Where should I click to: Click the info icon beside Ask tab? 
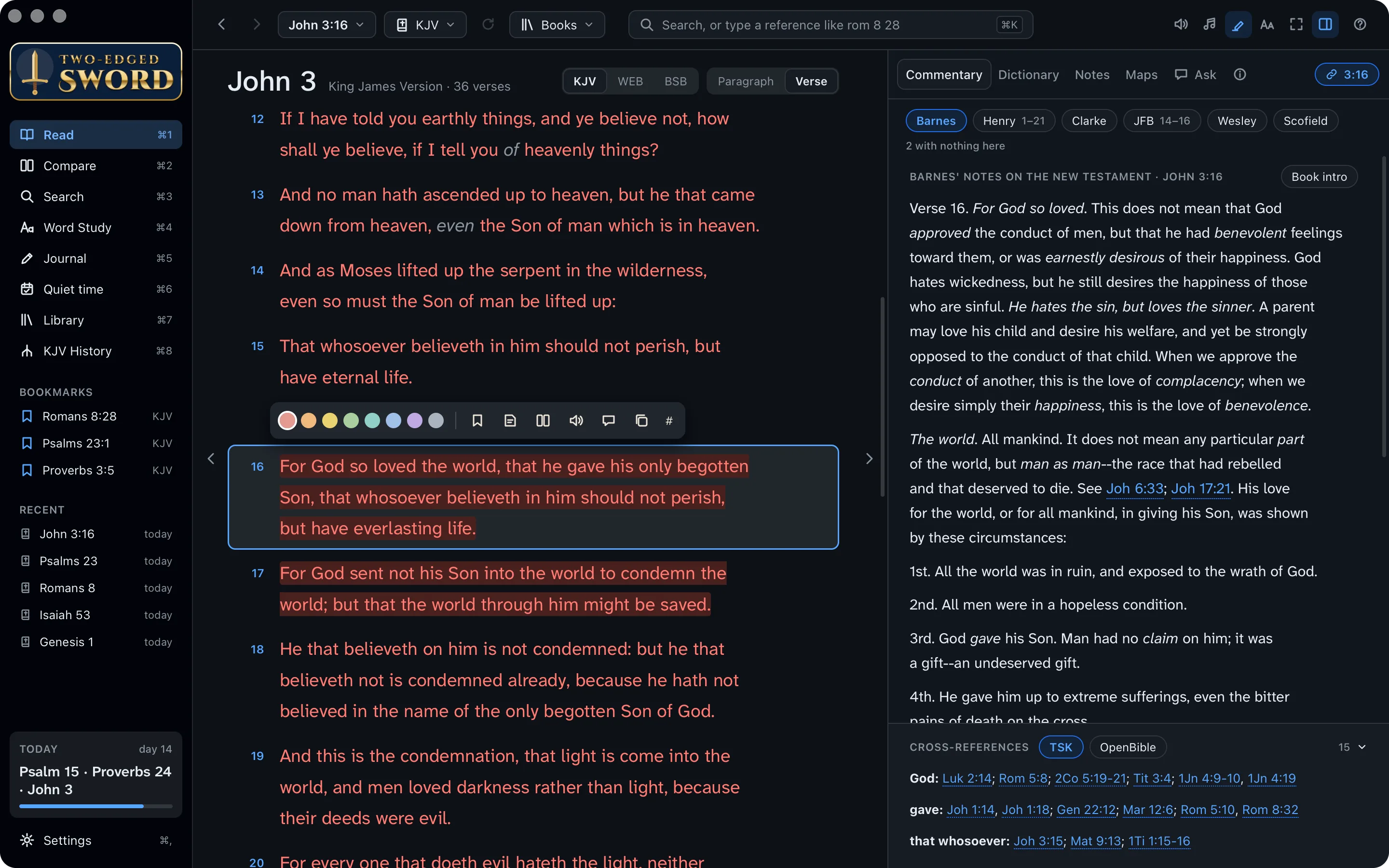point(1240,75)
